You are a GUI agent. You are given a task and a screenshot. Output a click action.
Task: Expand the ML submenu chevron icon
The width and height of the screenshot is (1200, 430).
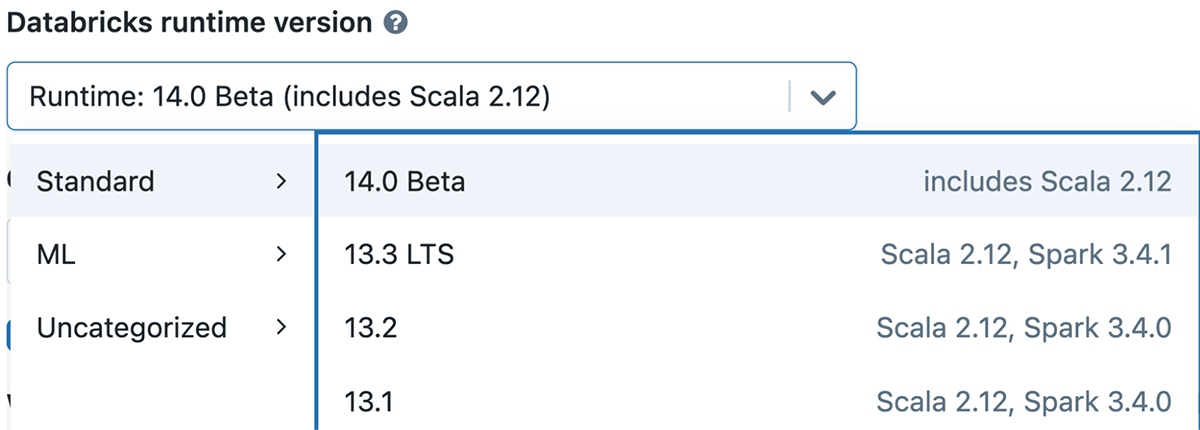coord(281,254)
